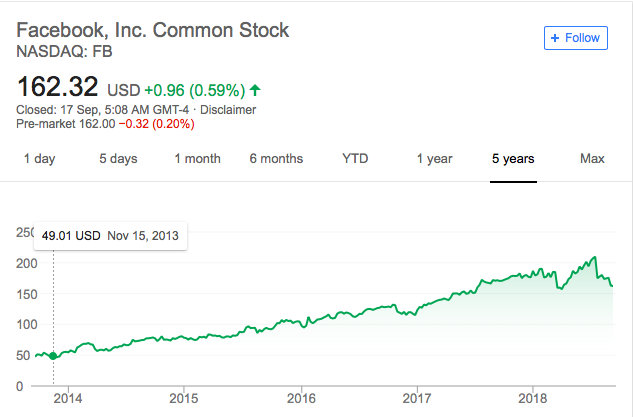Click the 49.01 USD chart tooltip

[x=111, y=237]
